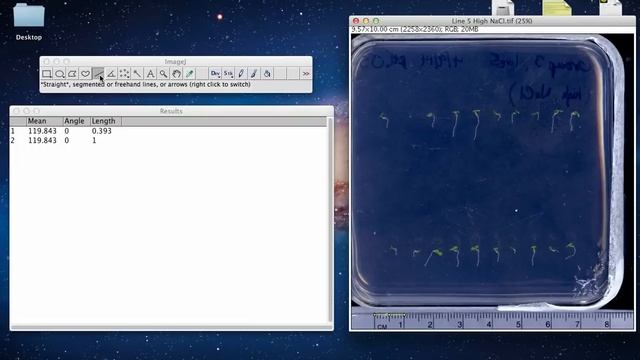Open the Stk stacks menu tool
The image size is (640, 360).
click(x=228, y=73)
